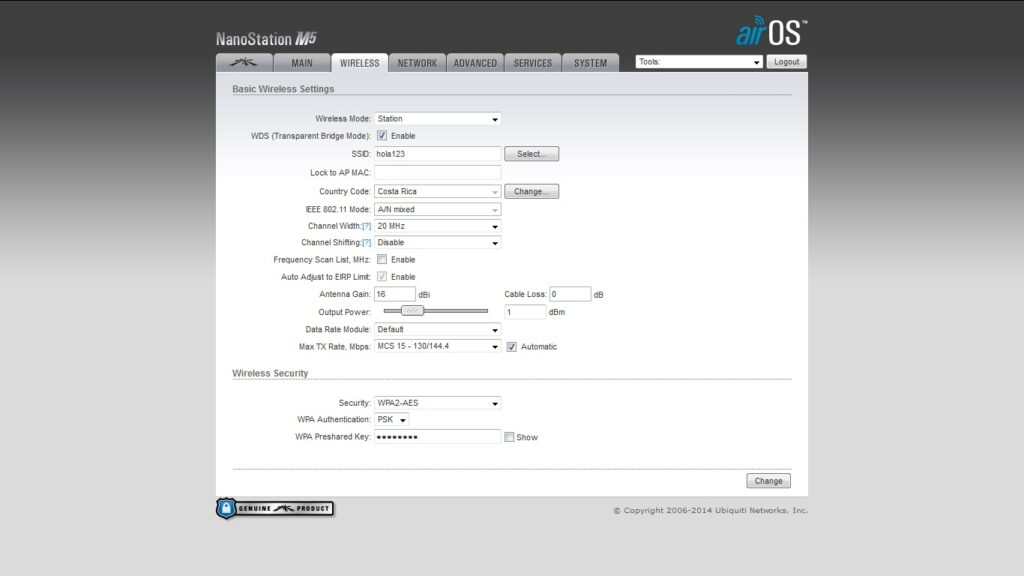Open the Tools dropdown

tap(699, 62)
